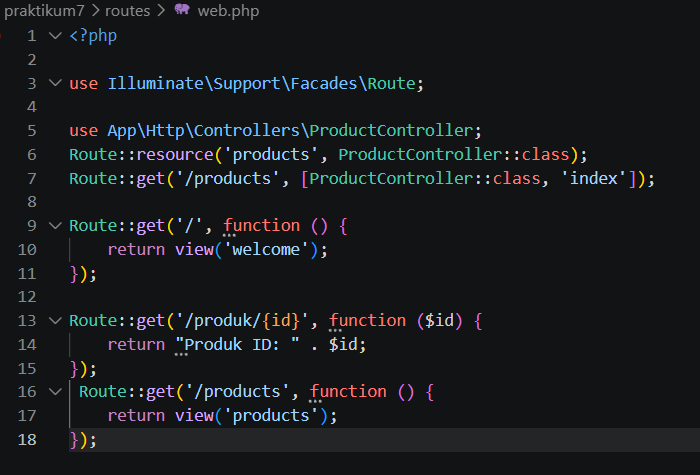
Task: Collapse the fold arrow on line 3
Action: pos(55,83)
